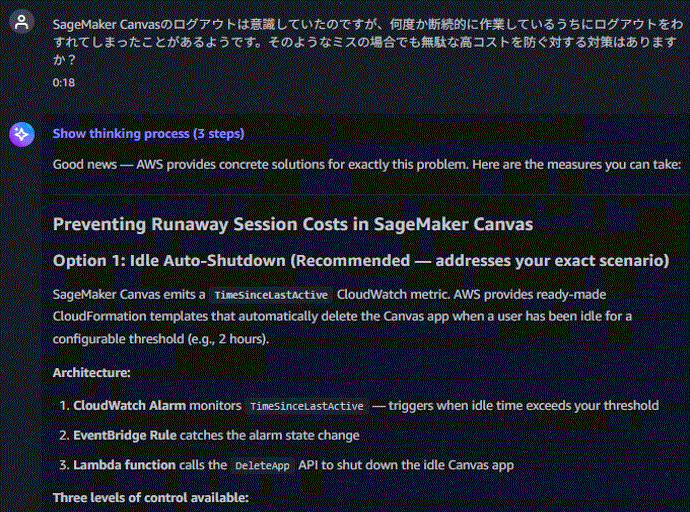Click Three levels of control available text
This screenshot has width=690, height=512.
[150, 497]
